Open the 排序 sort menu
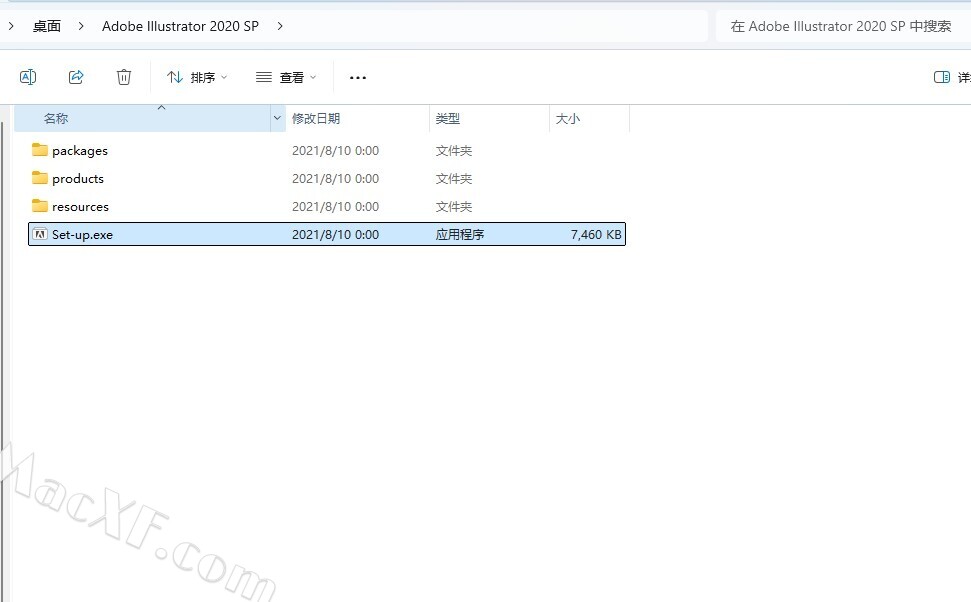This screenshot has height=602, width=971. pyautogui.click(x=197, y=77)
